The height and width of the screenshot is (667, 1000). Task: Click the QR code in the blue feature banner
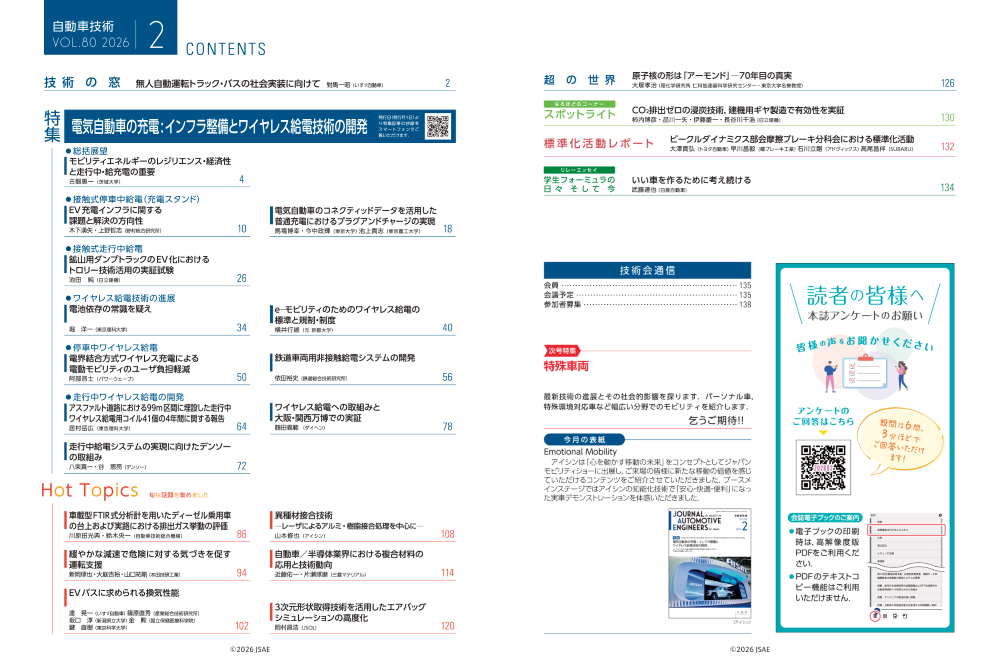[x=438, y=125]
